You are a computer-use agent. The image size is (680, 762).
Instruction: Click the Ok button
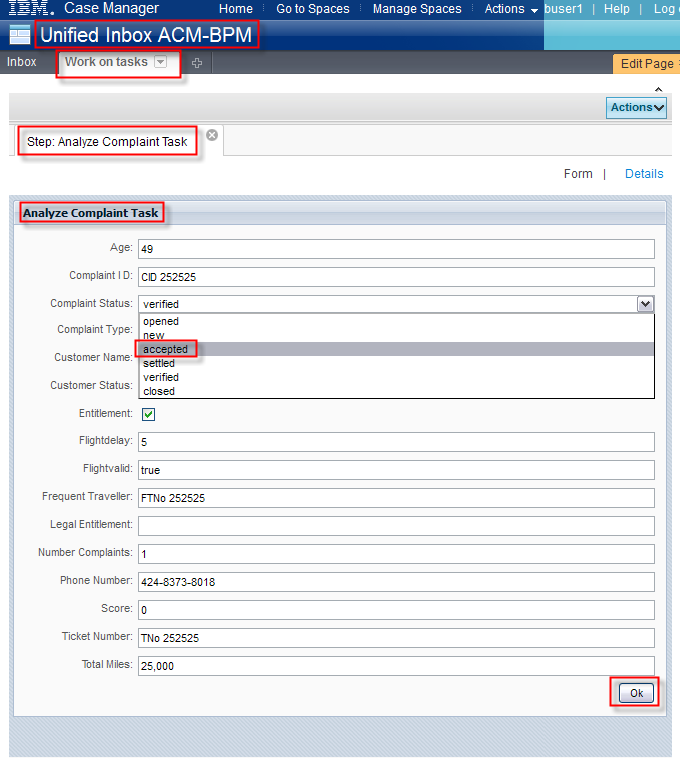pyautogui.click(x=636, y=693)
